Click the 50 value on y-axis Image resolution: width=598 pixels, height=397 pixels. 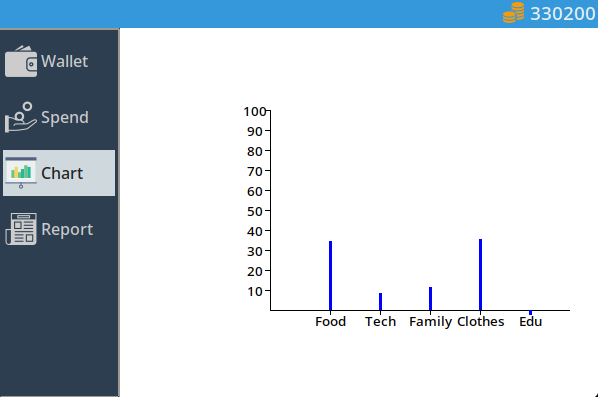click(x=255, y=211)
